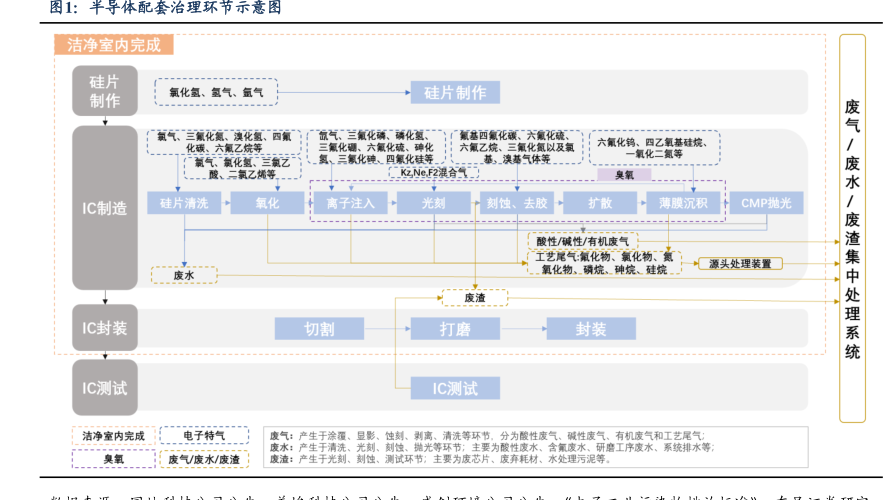Image resolution: width=887 pixels, height=500 pixels.
Task: Click the 打磨 step box
Action: pos(455,328)
